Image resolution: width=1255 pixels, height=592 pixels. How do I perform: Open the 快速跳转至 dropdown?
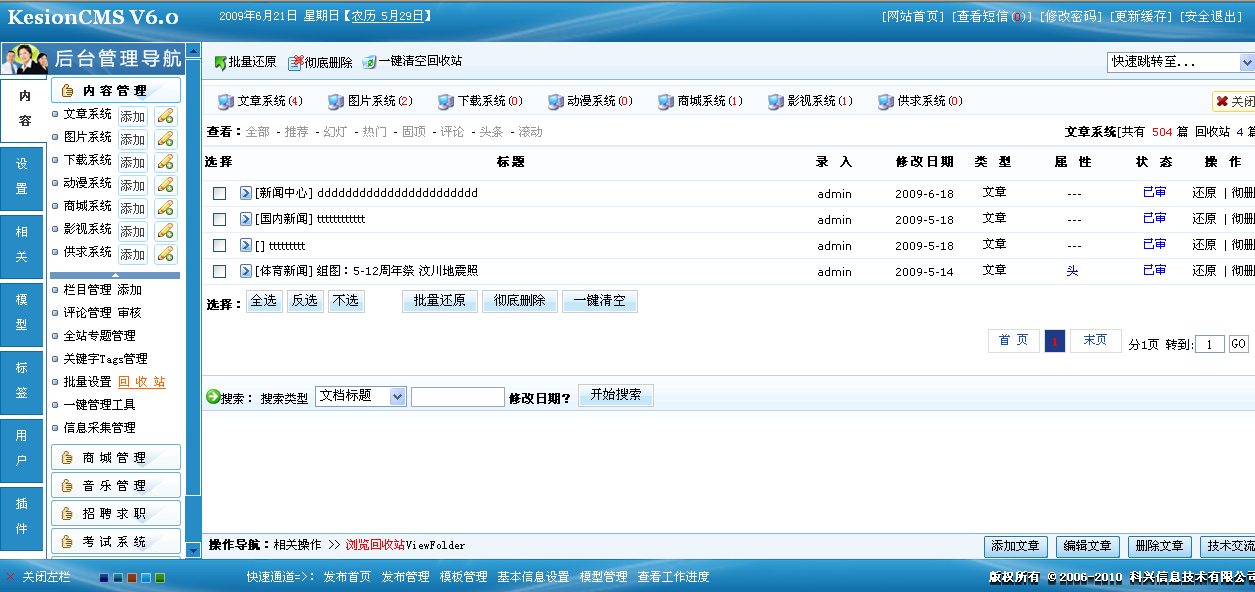coord(1180,62)
